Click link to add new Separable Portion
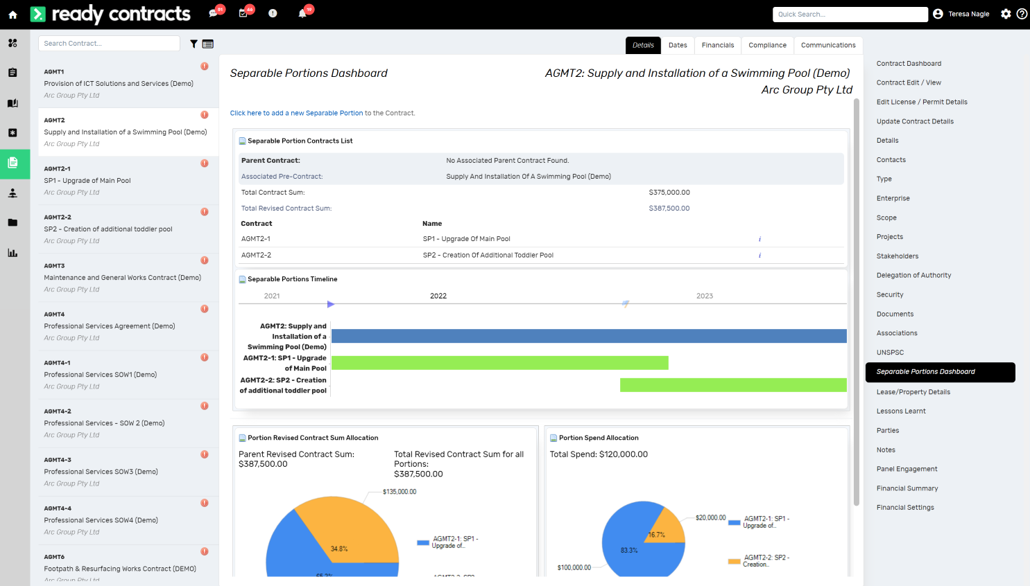Image resolution: width=1030 pixels, height=586 pixels. pyautogui.click(x=296, y=113)
